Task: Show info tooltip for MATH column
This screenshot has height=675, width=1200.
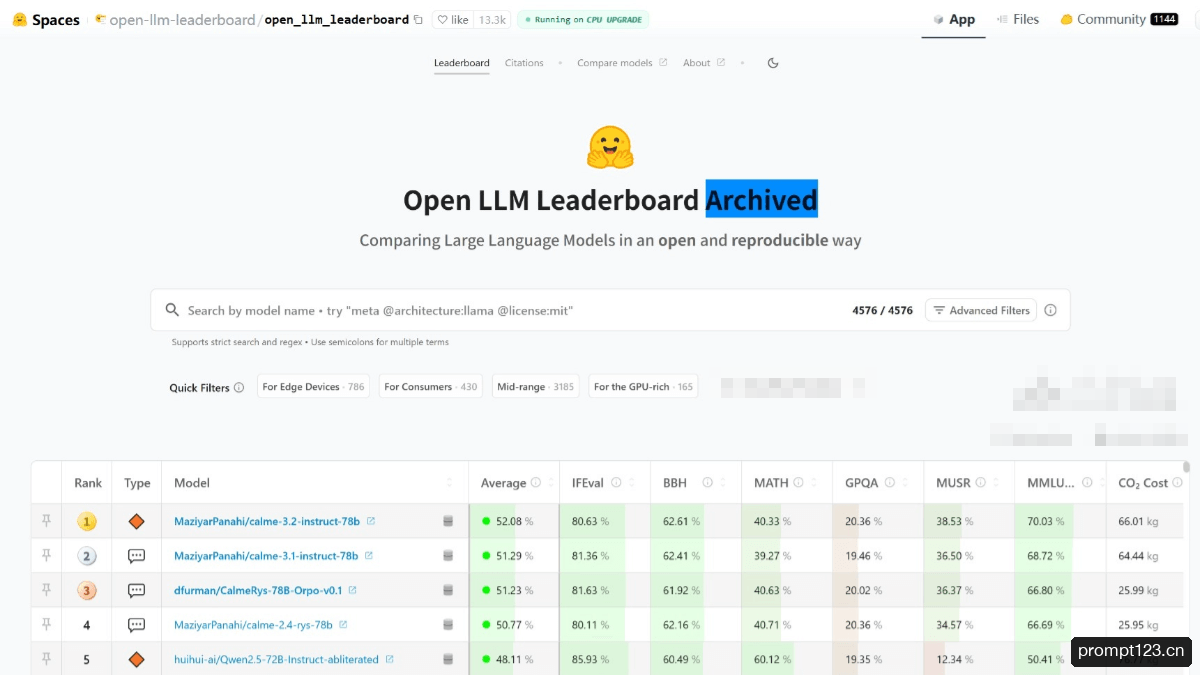Action: point(799,482)
